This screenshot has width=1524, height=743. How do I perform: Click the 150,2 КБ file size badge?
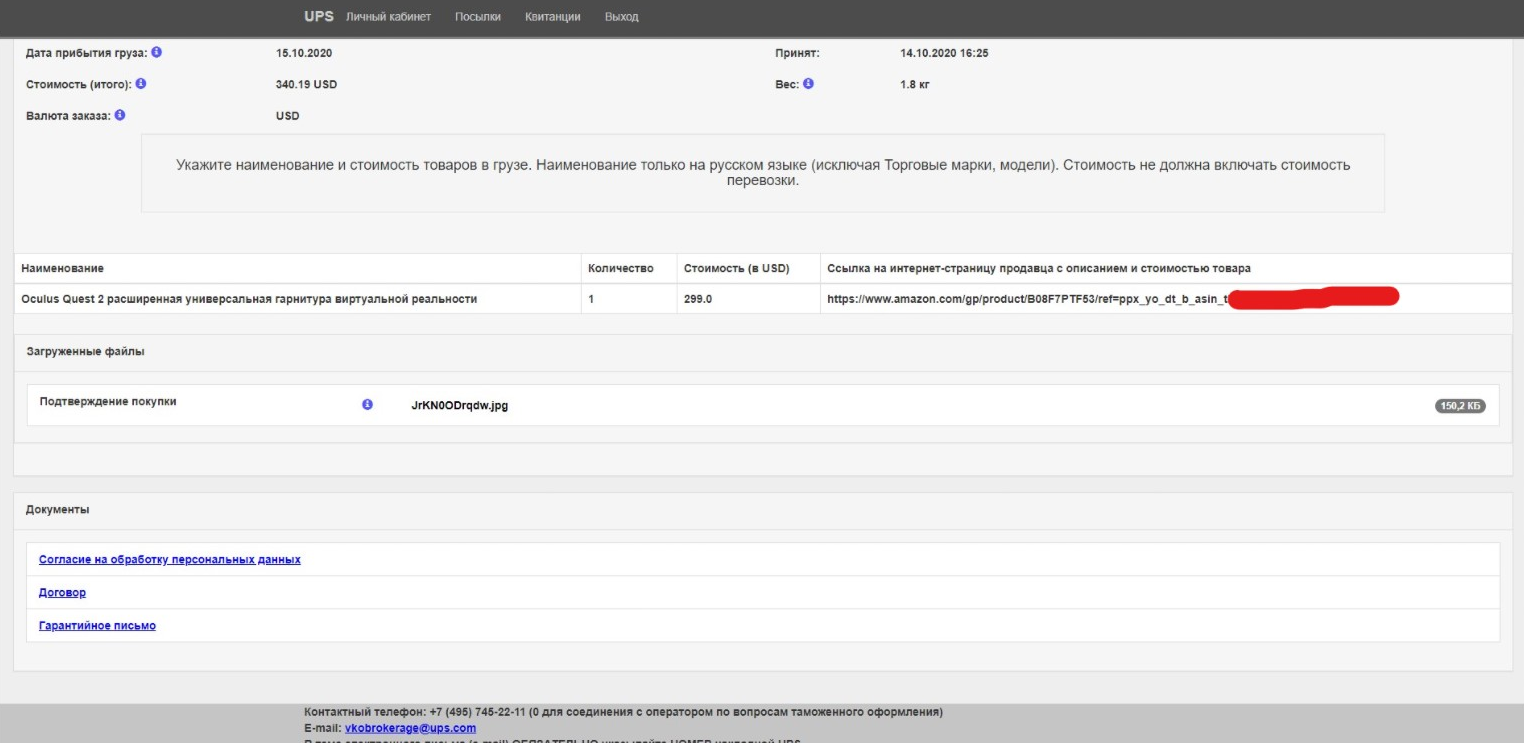1461,406
